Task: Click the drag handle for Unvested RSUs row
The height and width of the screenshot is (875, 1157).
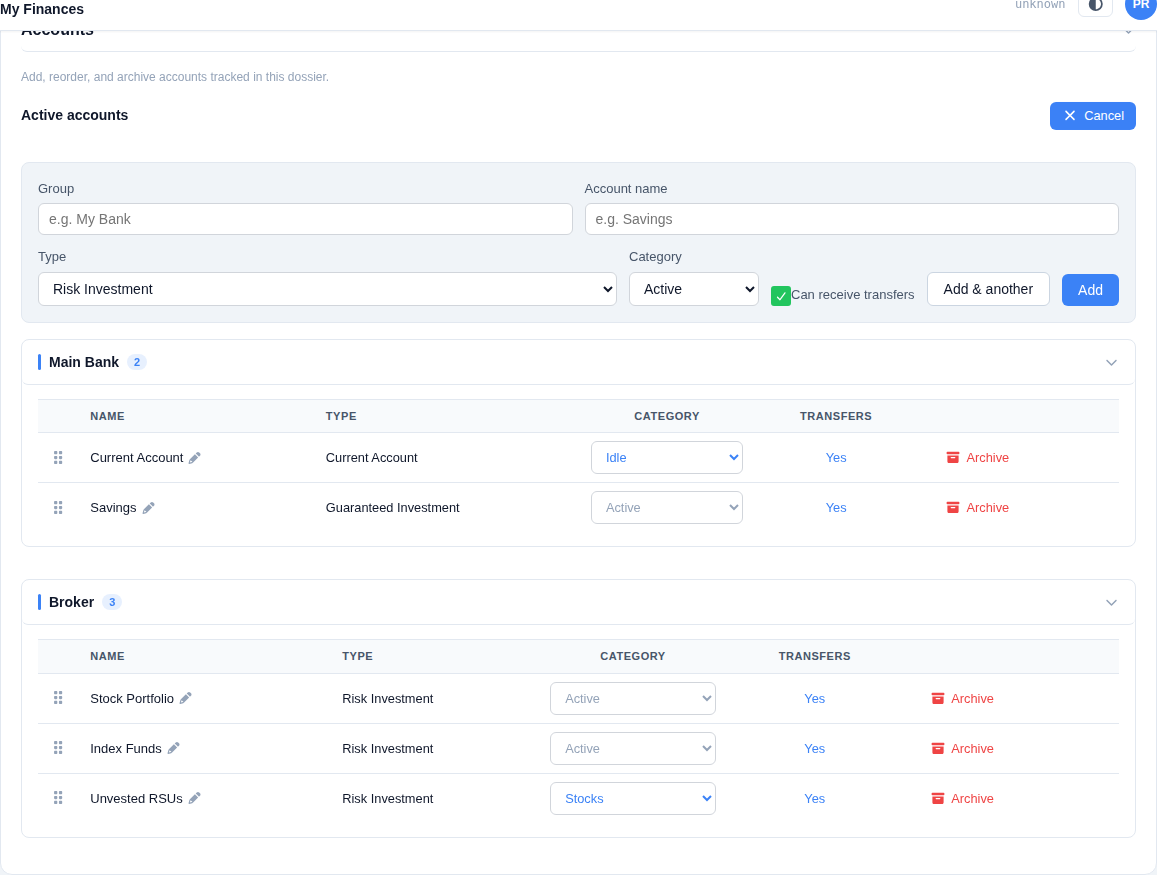Action: click(x=58, y=798)
